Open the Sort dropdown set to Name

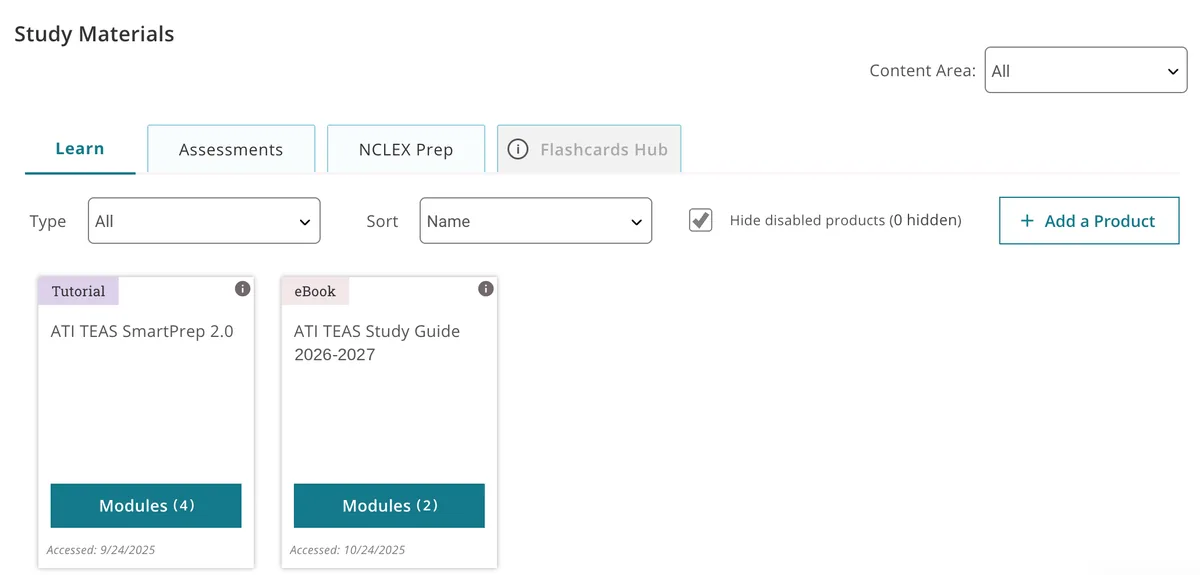click(x=536, y=221)
